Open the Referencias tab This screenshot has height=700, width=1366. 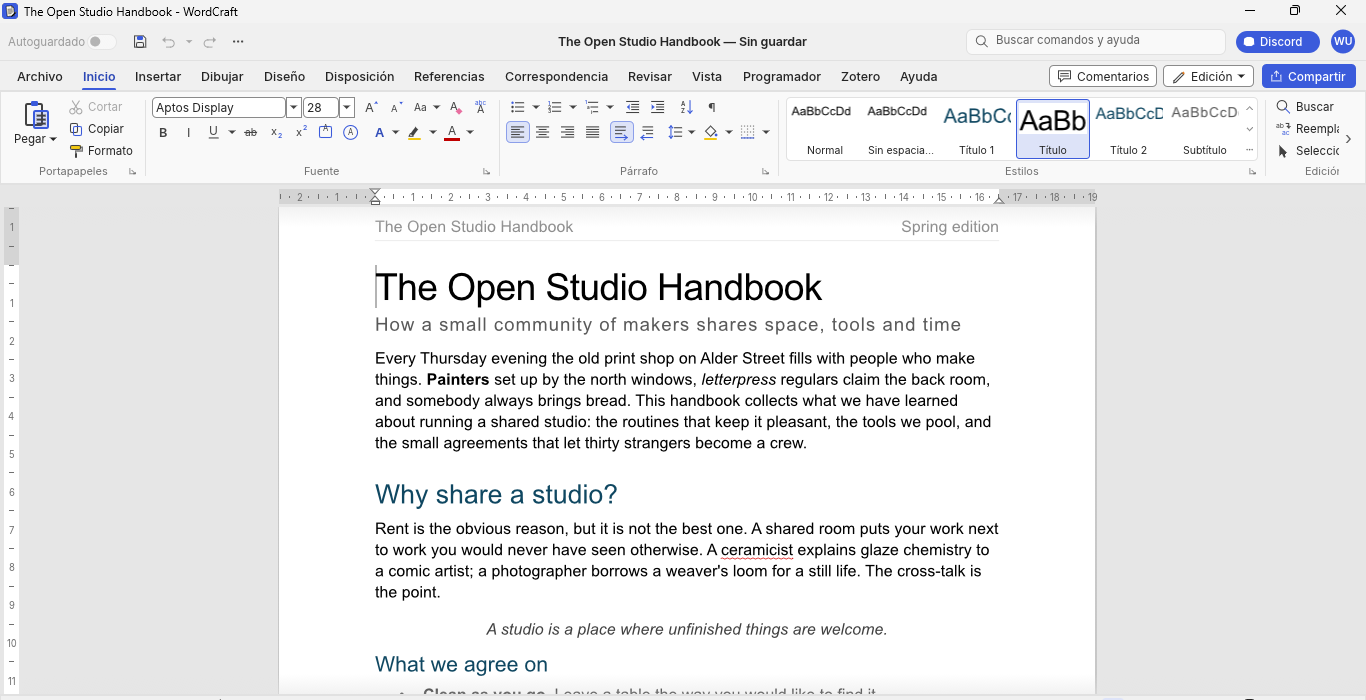click(449, 76)
